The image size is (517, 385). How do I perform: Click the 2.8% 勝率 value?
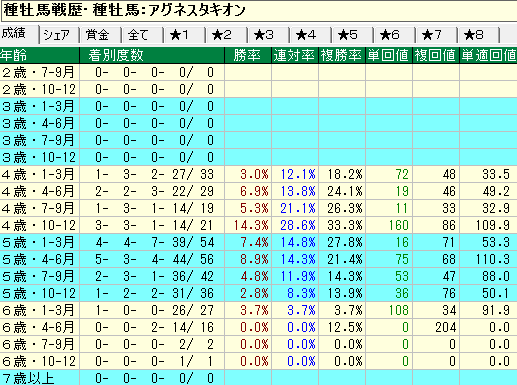pyautogui.click(x=254, y=293)
